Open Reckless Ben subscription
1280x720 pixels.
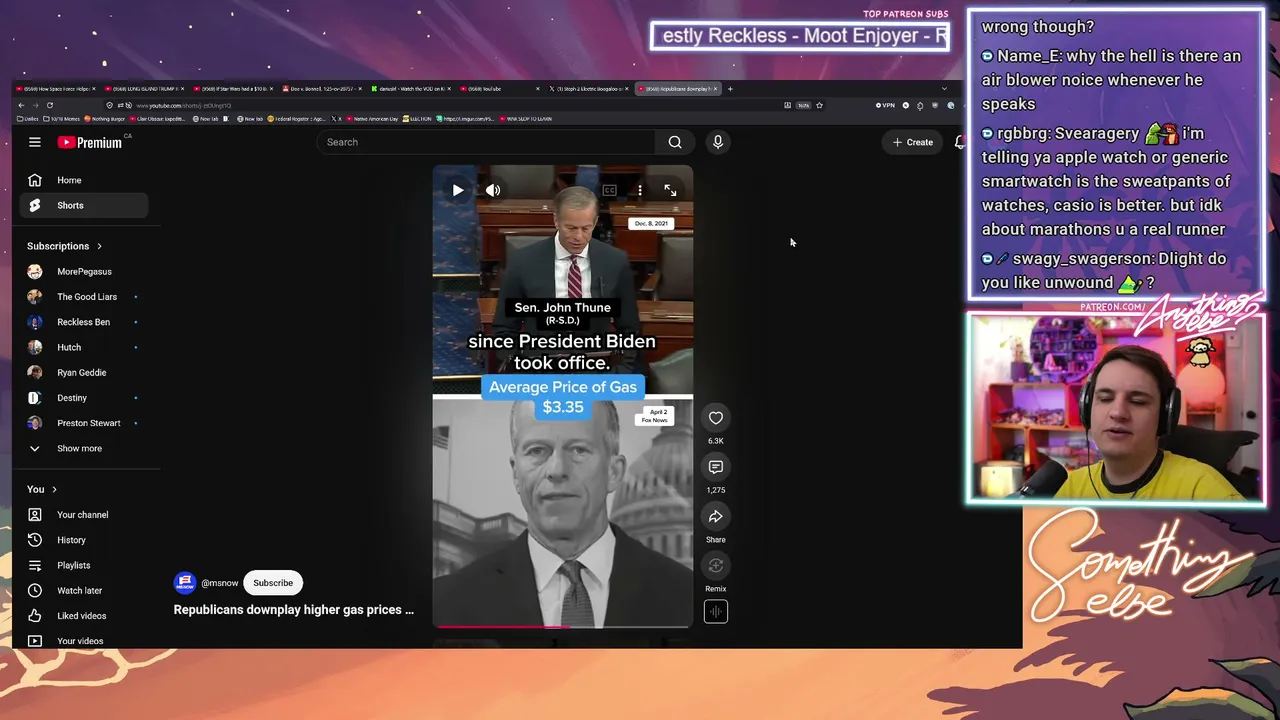84,322
